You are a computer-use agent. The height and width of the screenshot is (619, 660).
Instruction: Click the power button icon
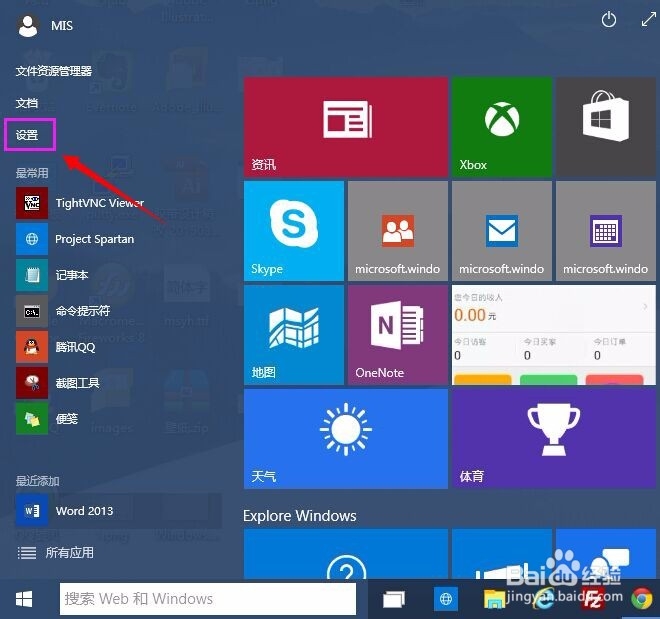point(609,19)
